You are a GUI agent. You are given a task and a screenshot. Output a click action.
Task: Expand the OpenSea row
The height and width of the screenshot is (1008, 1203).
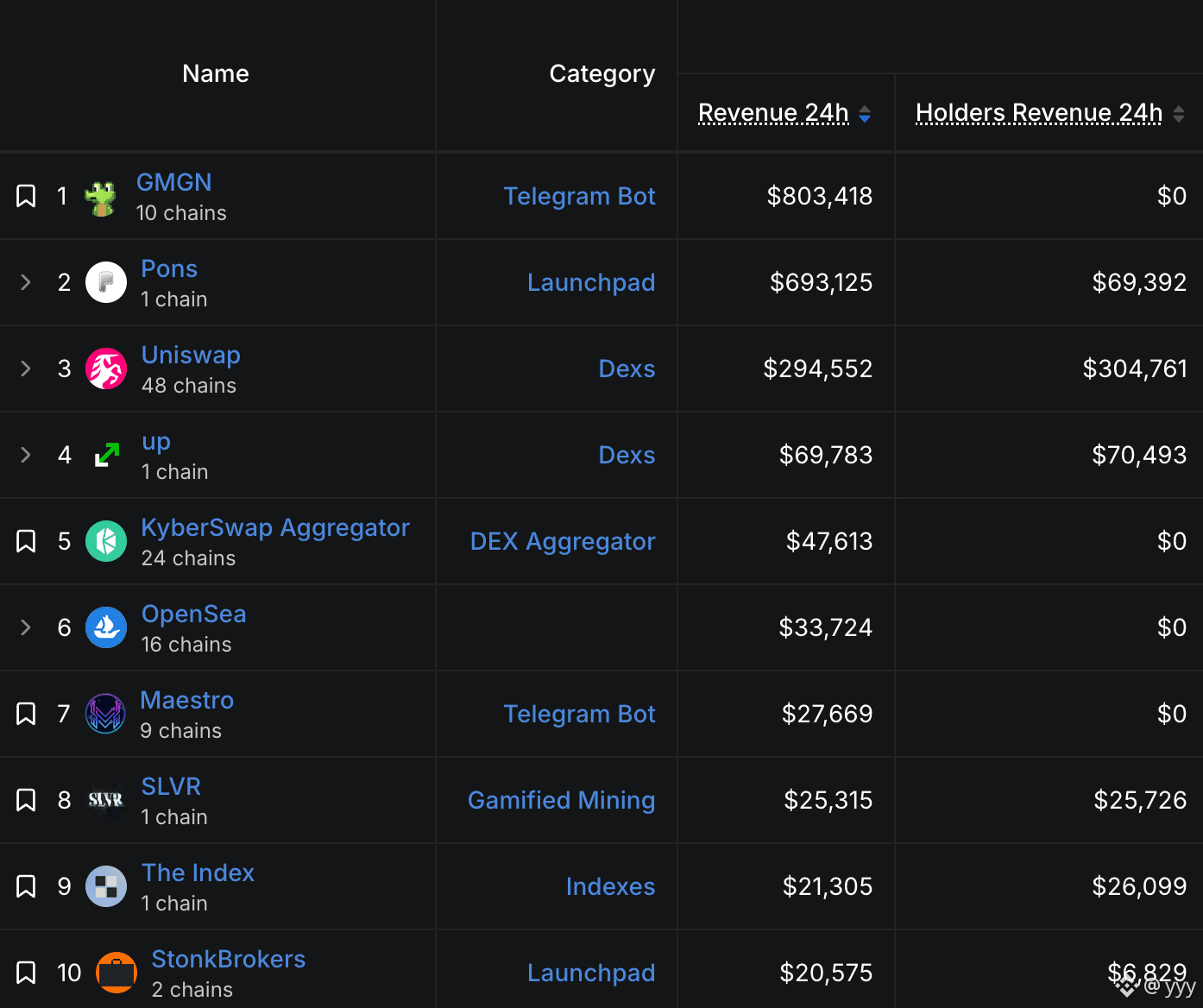point(26,627)
